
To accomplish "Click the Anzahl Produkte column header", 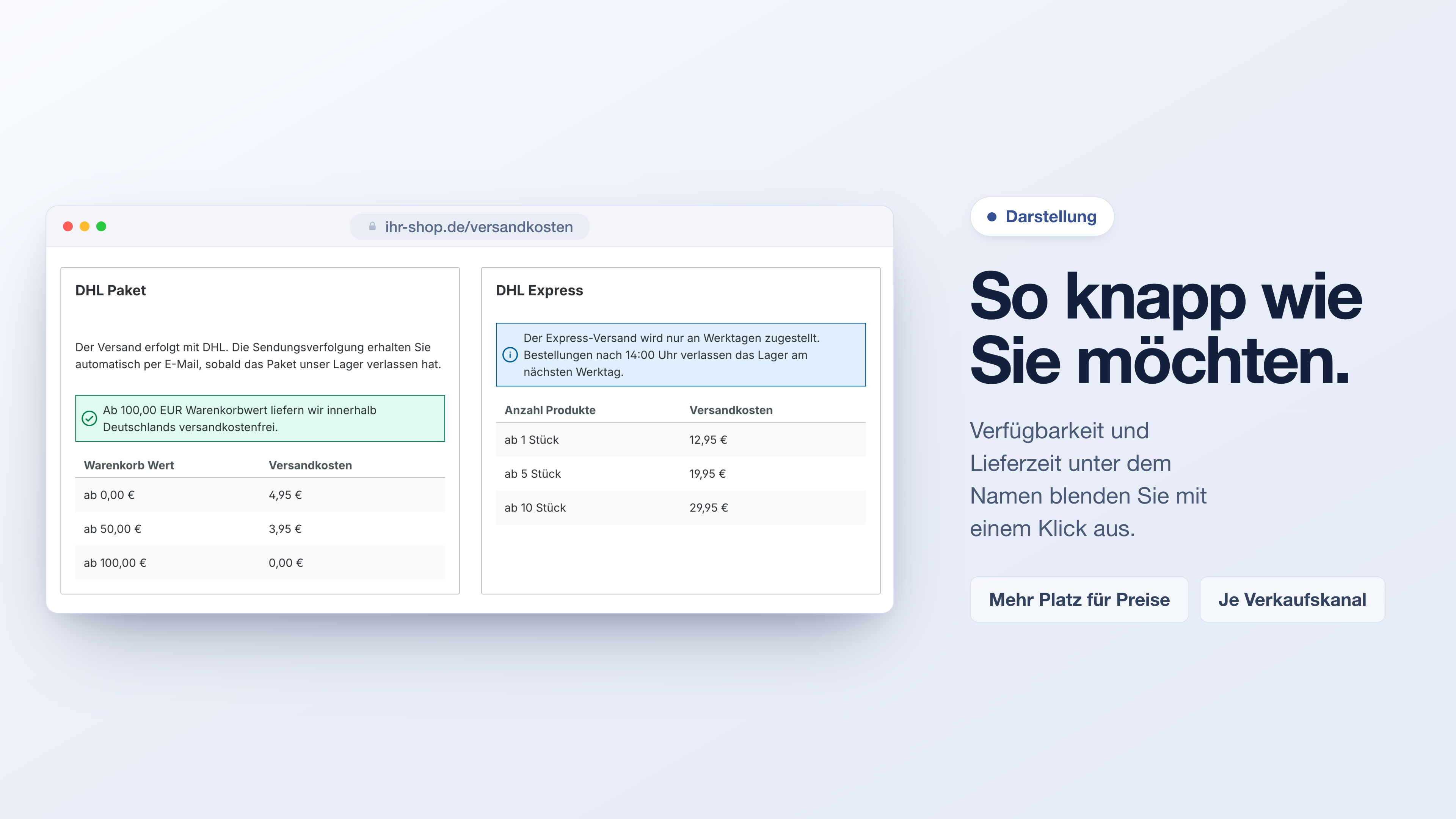I will [x=550, y=410].
